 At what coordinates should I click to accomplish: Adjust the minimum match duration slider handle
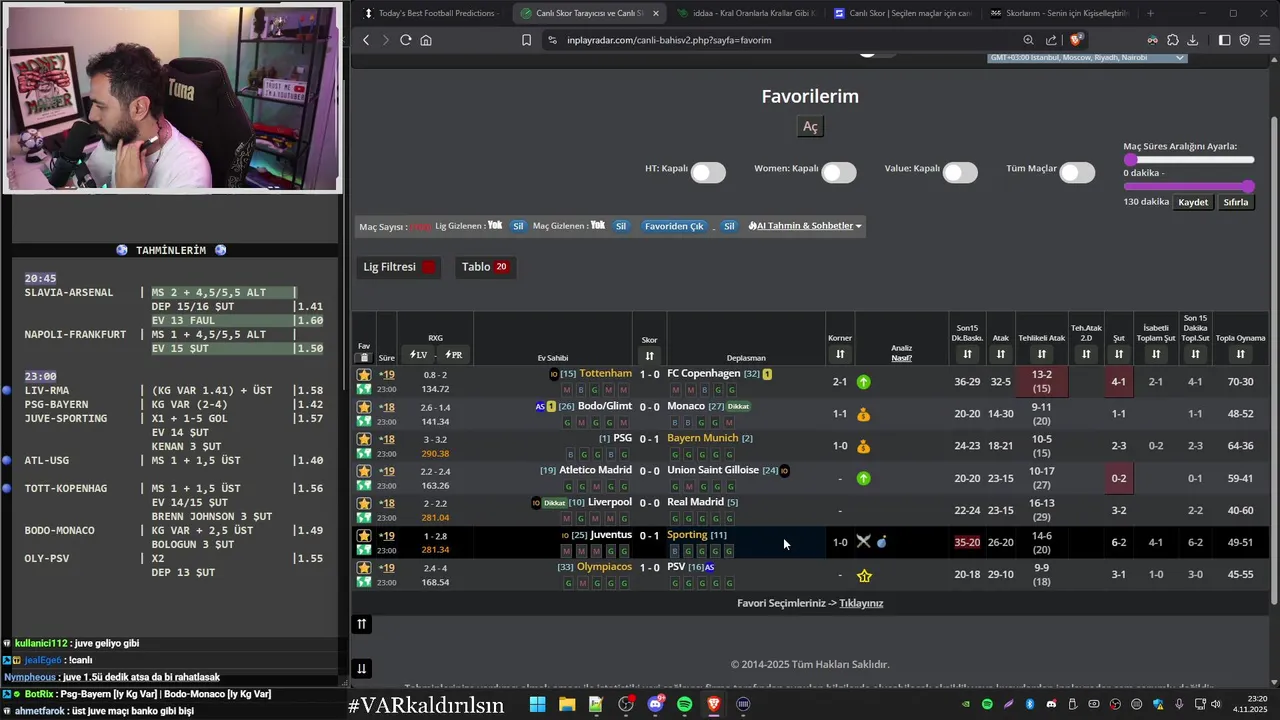pos(1130,160)
